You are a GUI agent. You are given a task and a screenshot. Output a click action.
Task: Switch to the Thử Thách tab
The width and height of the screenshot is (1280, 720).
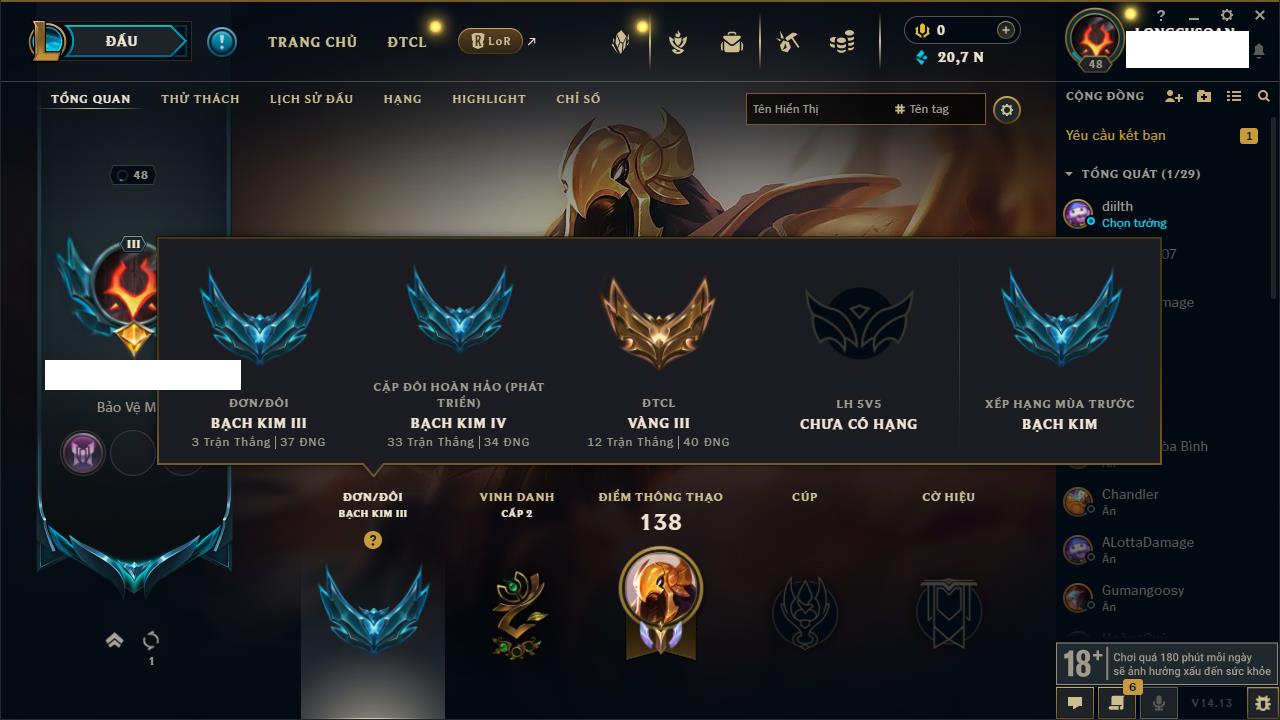(x=200, y=99)
